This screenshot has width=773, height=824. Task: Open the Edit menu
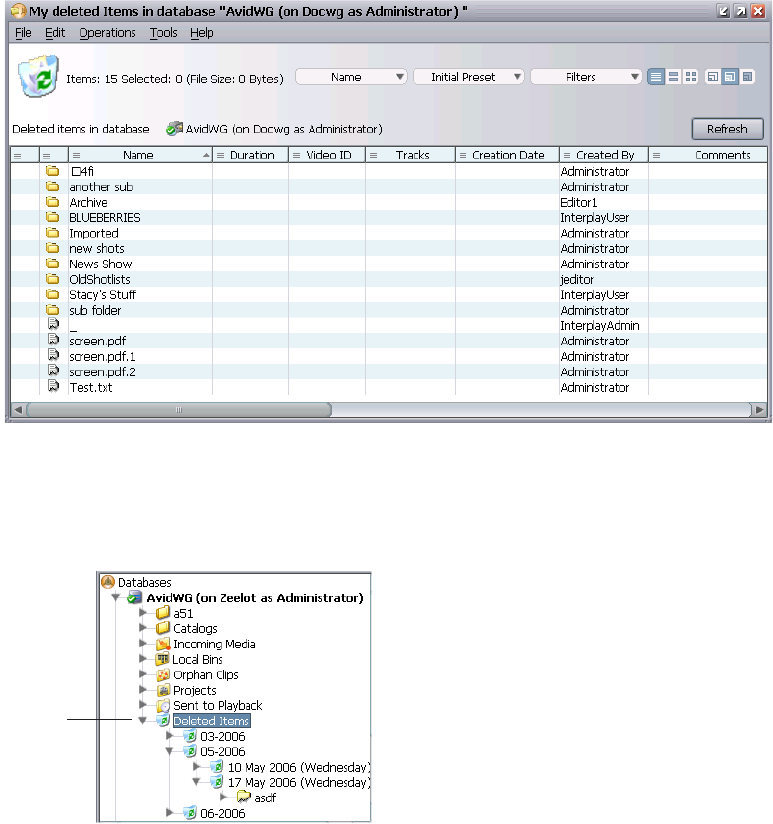(x=55, y=33)
